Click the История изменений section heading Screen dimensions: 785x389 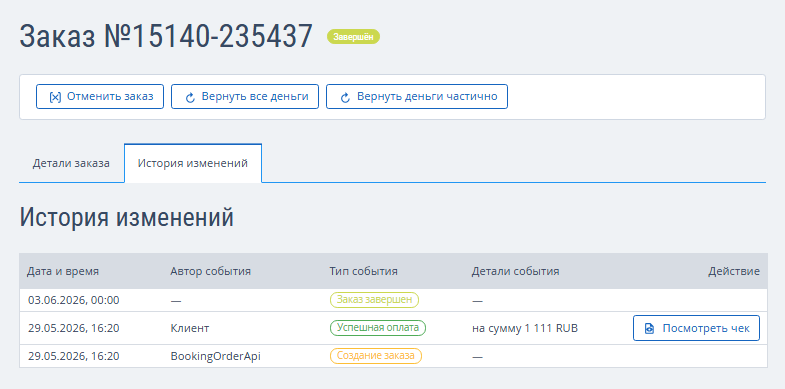click(127, 217)
